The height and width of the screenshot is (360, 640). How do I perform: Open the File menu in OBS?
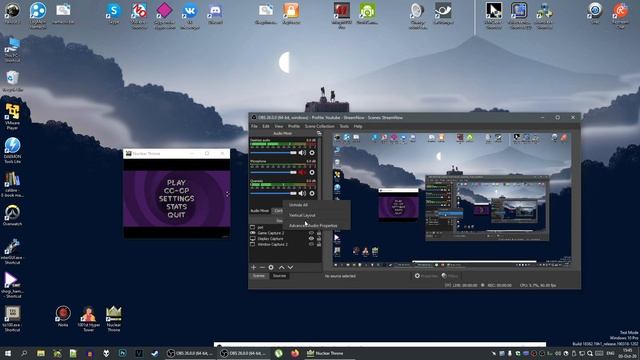(254, 126)
